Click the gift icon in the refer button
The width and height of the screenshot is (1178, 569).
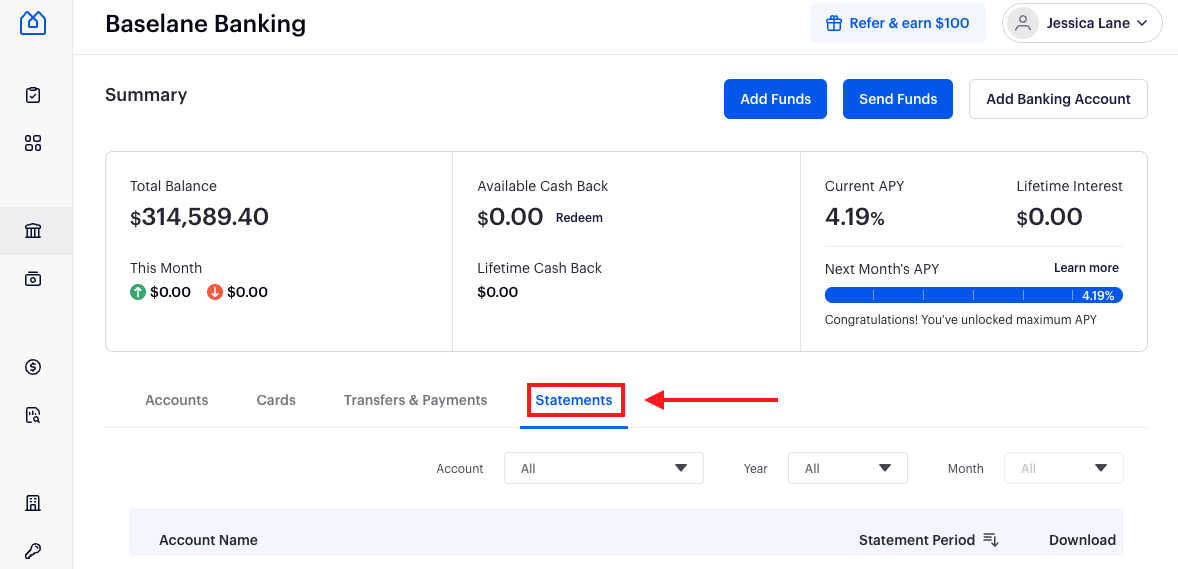click(833, 23)
